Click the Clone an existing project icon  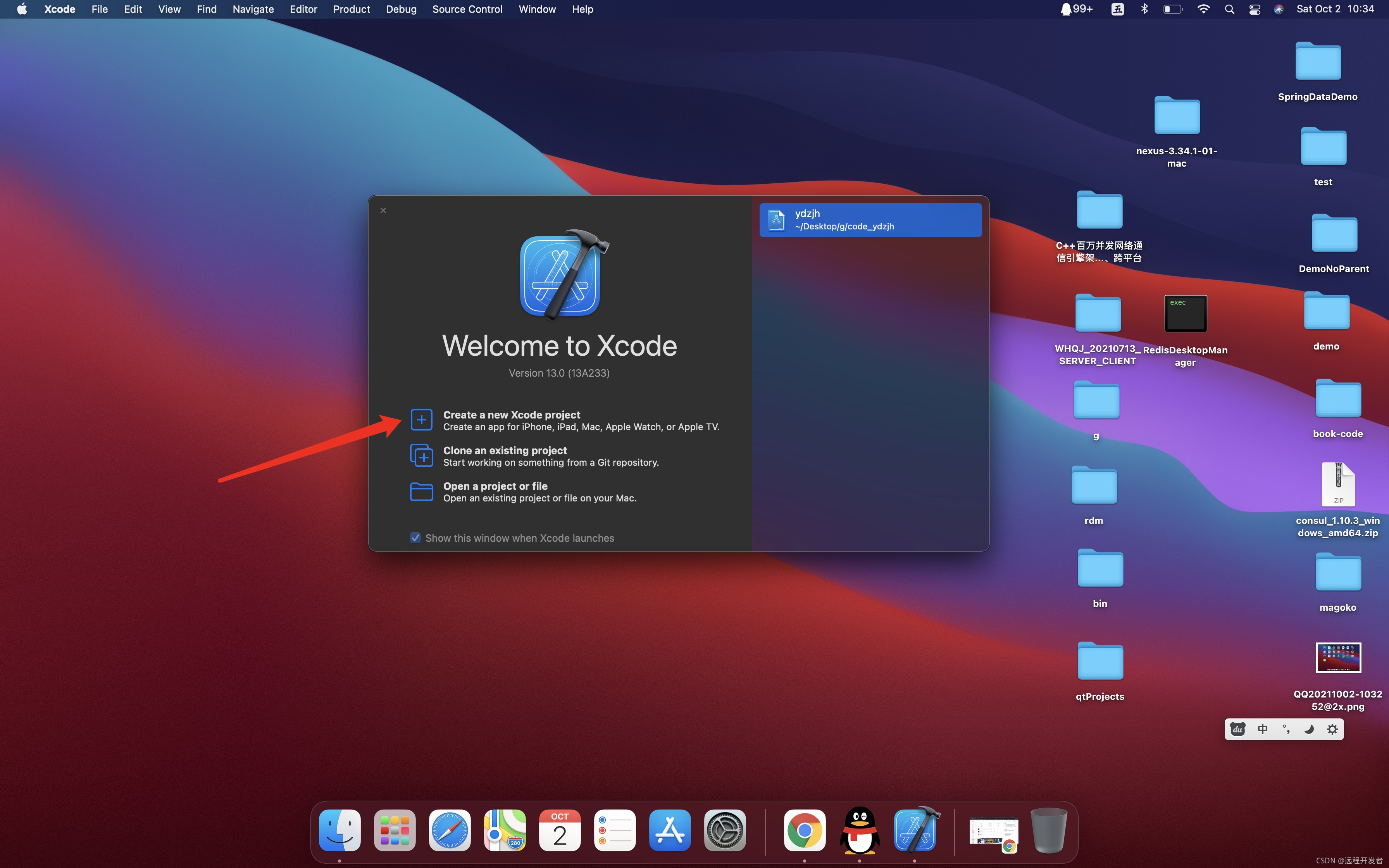(x=421, y=455)
